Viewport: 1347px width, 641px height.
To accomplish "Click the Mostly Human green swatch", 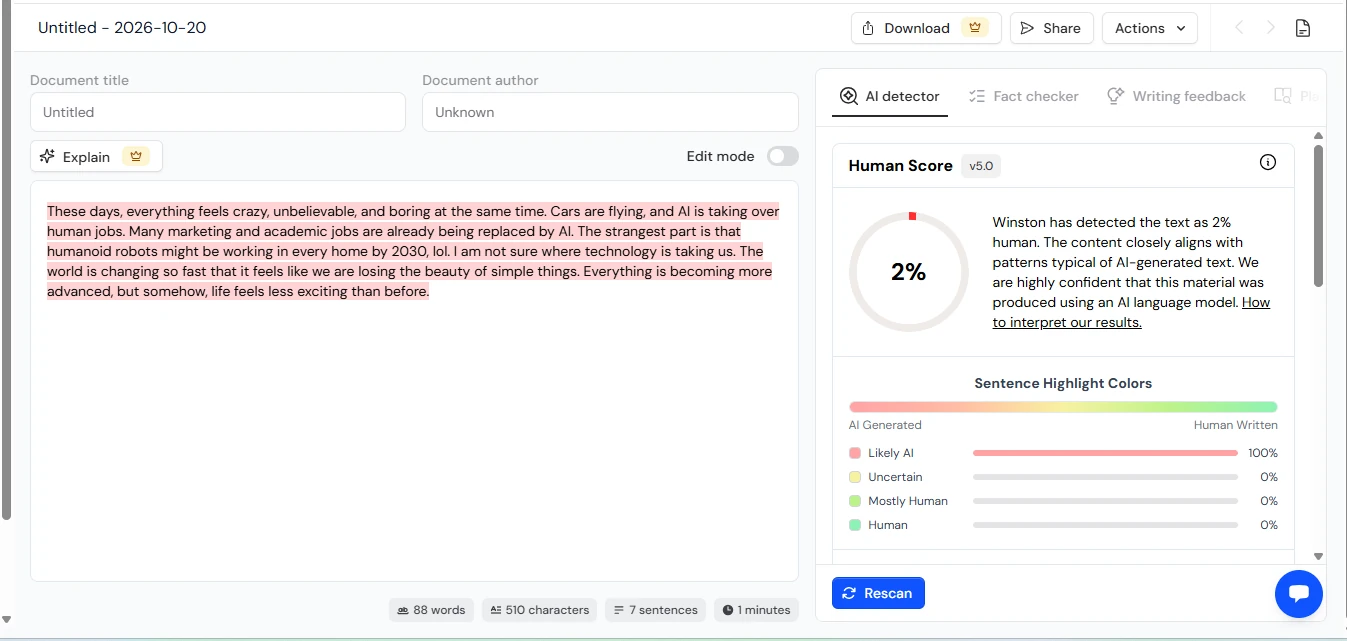I will point(855,501).
